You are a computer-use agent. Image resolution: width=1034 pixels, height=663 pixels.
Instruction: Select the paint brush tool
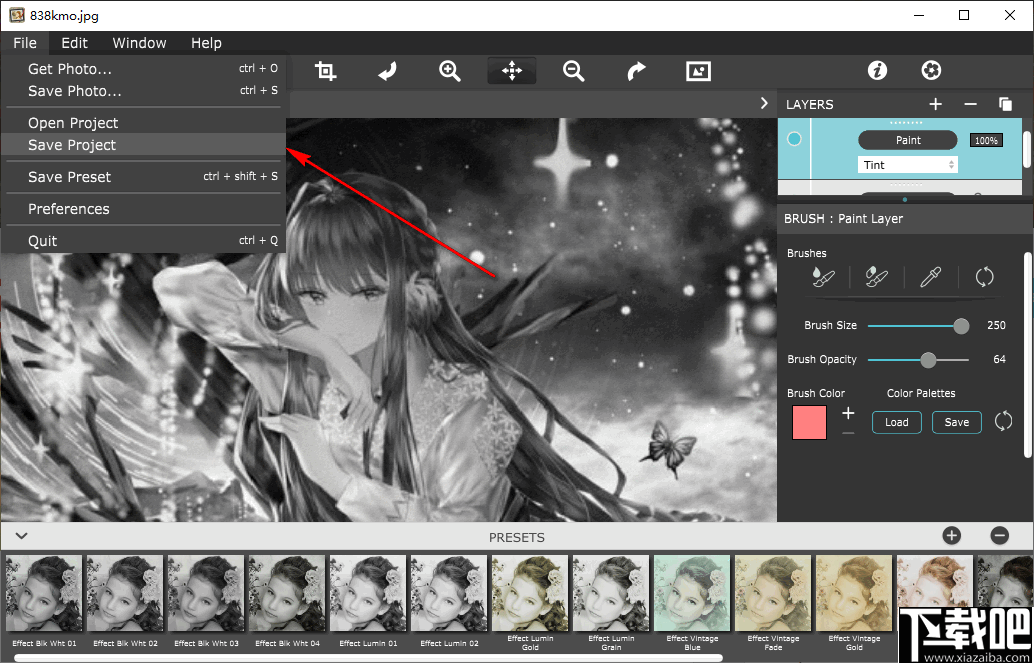[823, 278]
